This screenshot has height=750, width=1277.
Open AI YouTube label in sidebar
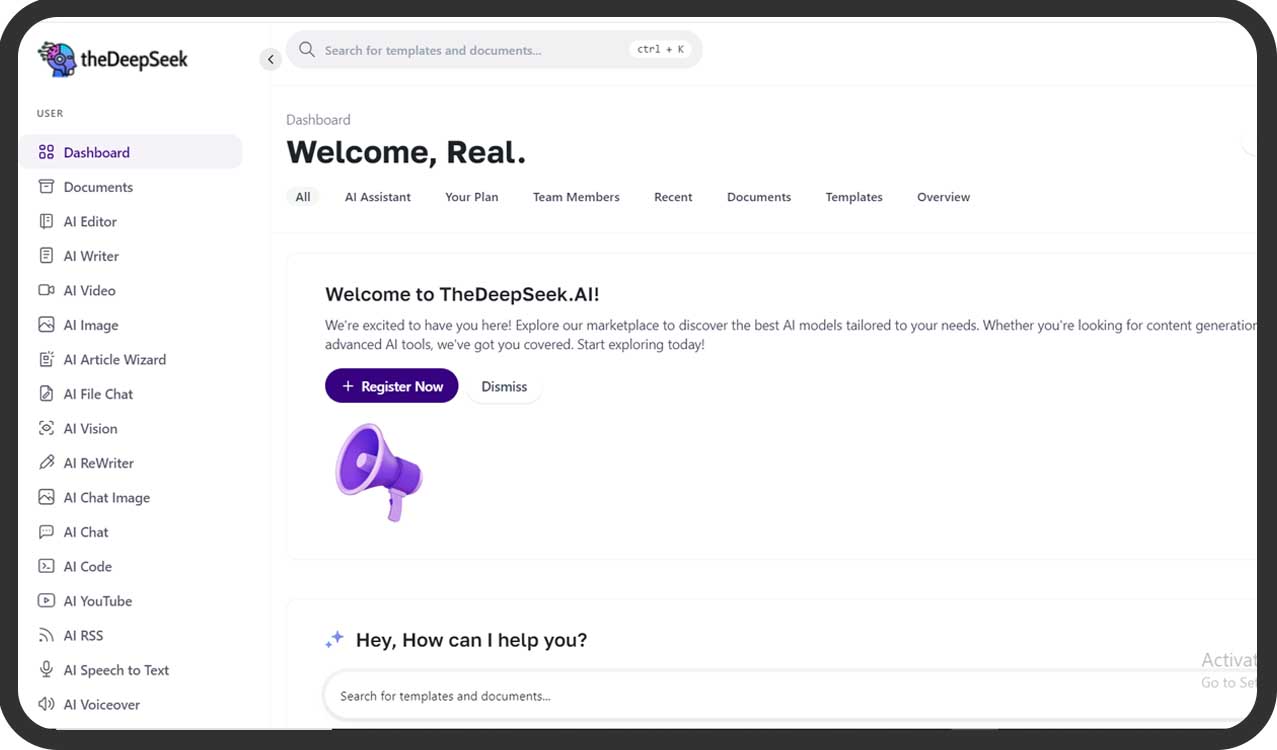click(x=98, y=601)
